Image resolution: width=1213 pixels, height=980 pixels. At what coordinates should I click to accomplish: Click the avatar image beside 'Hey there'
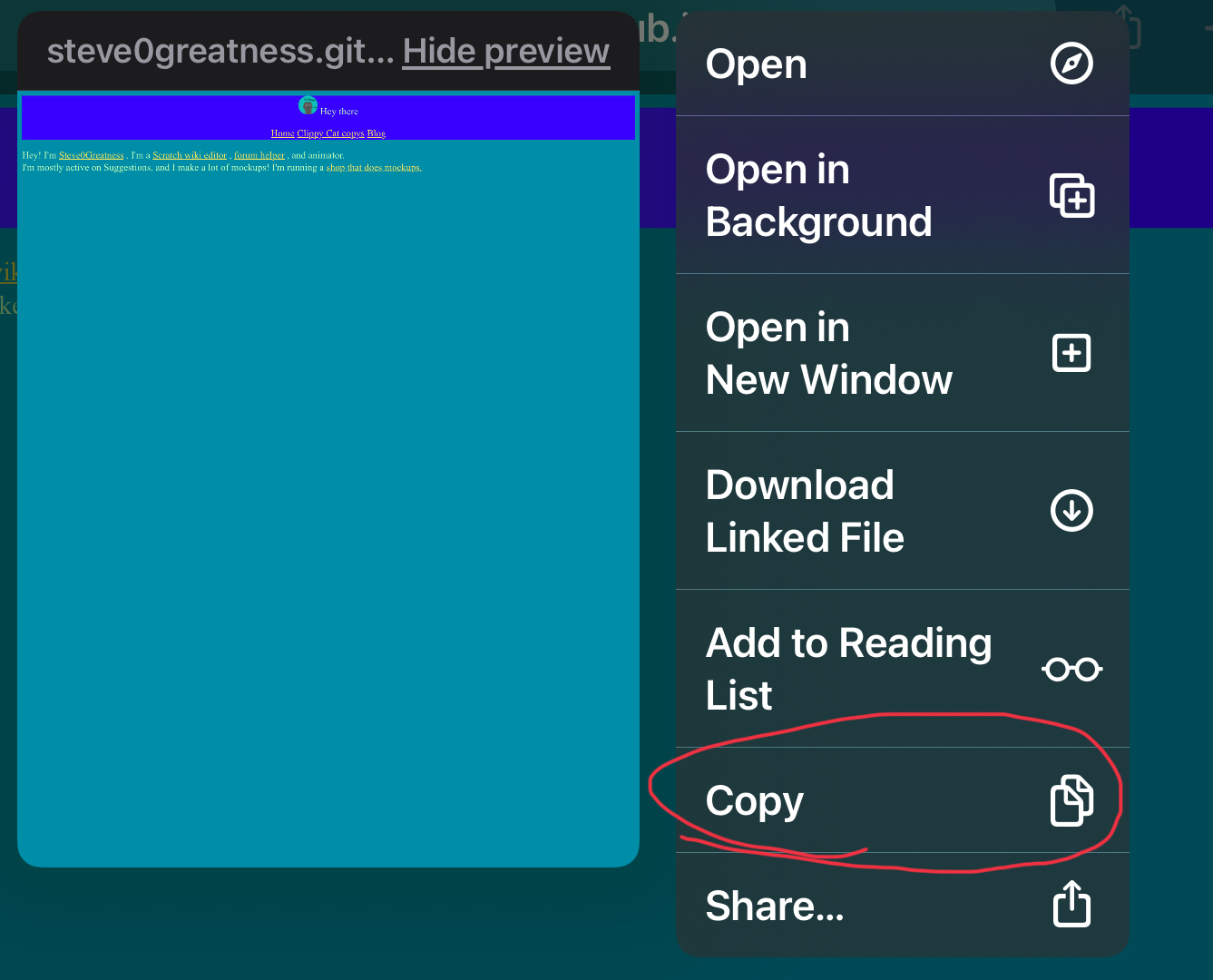click(x=308, y=106)
